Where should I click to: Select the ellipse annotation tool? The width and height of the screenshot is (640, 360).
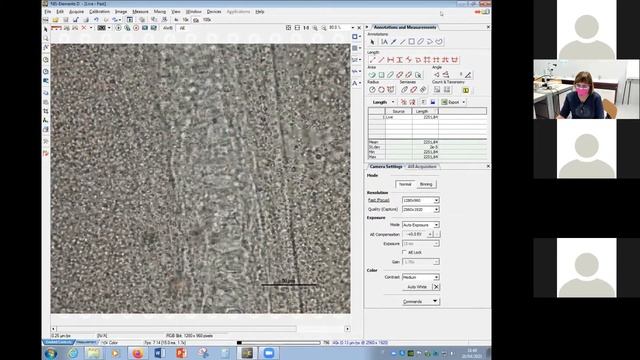(420, 42)
